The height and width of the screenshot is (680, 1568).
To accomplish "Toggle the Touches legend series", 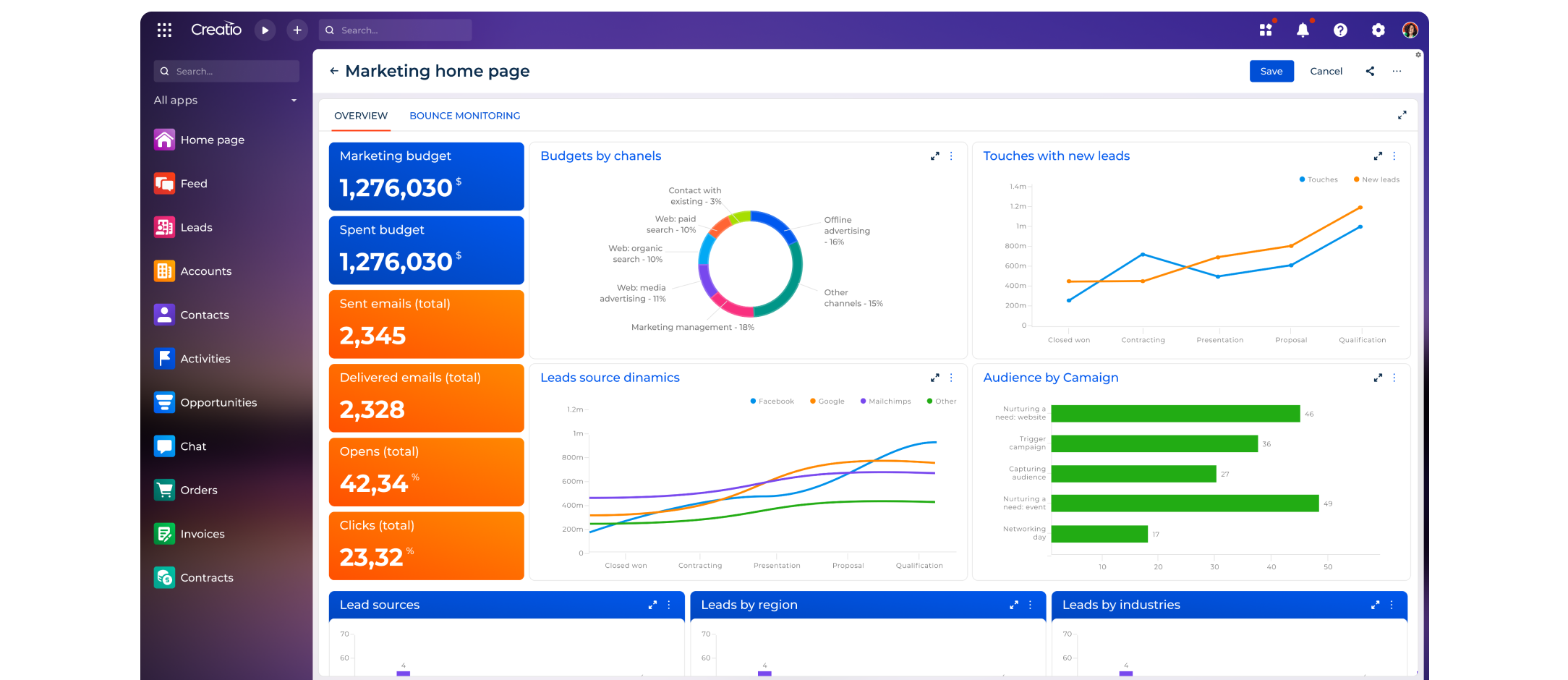I will (1318, 179).
